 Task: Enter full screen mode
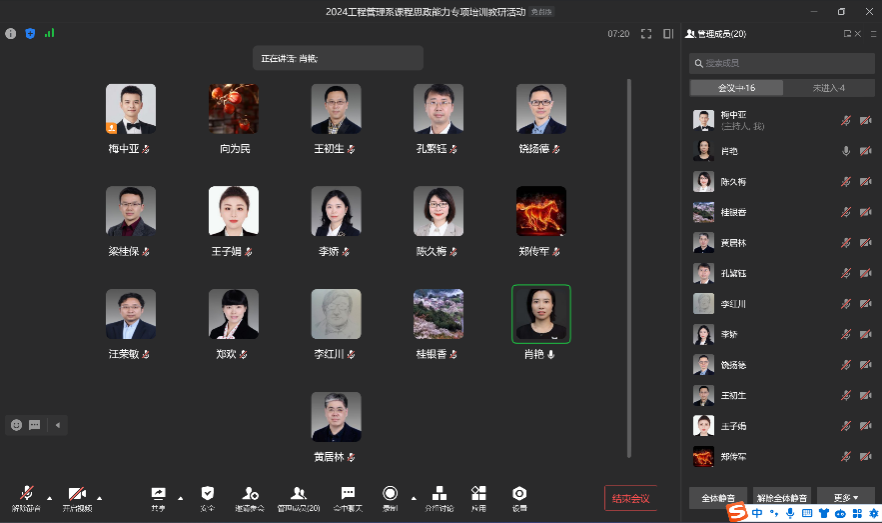(x=646, y=34)
